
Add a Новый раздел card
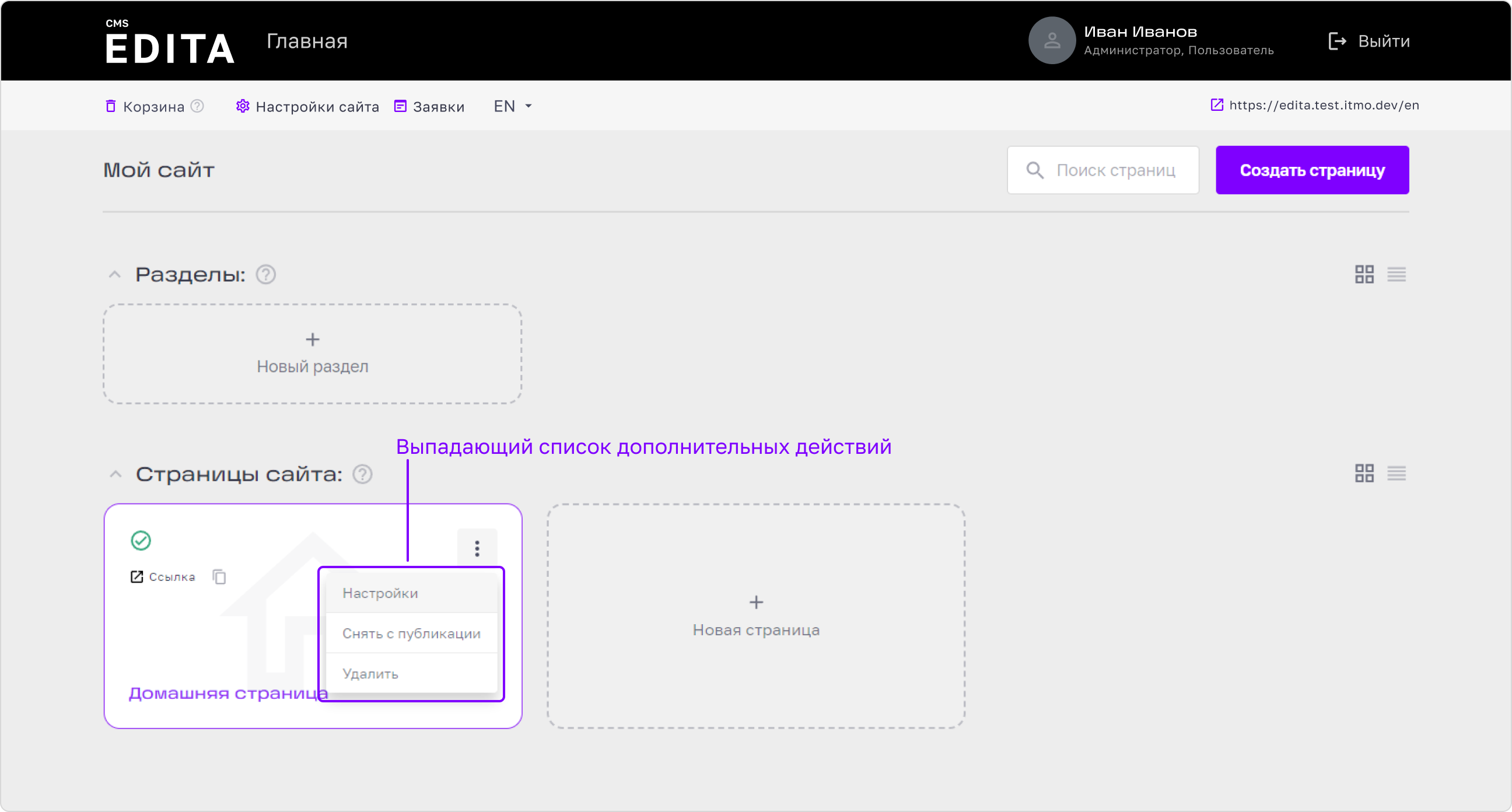point(313,354)
